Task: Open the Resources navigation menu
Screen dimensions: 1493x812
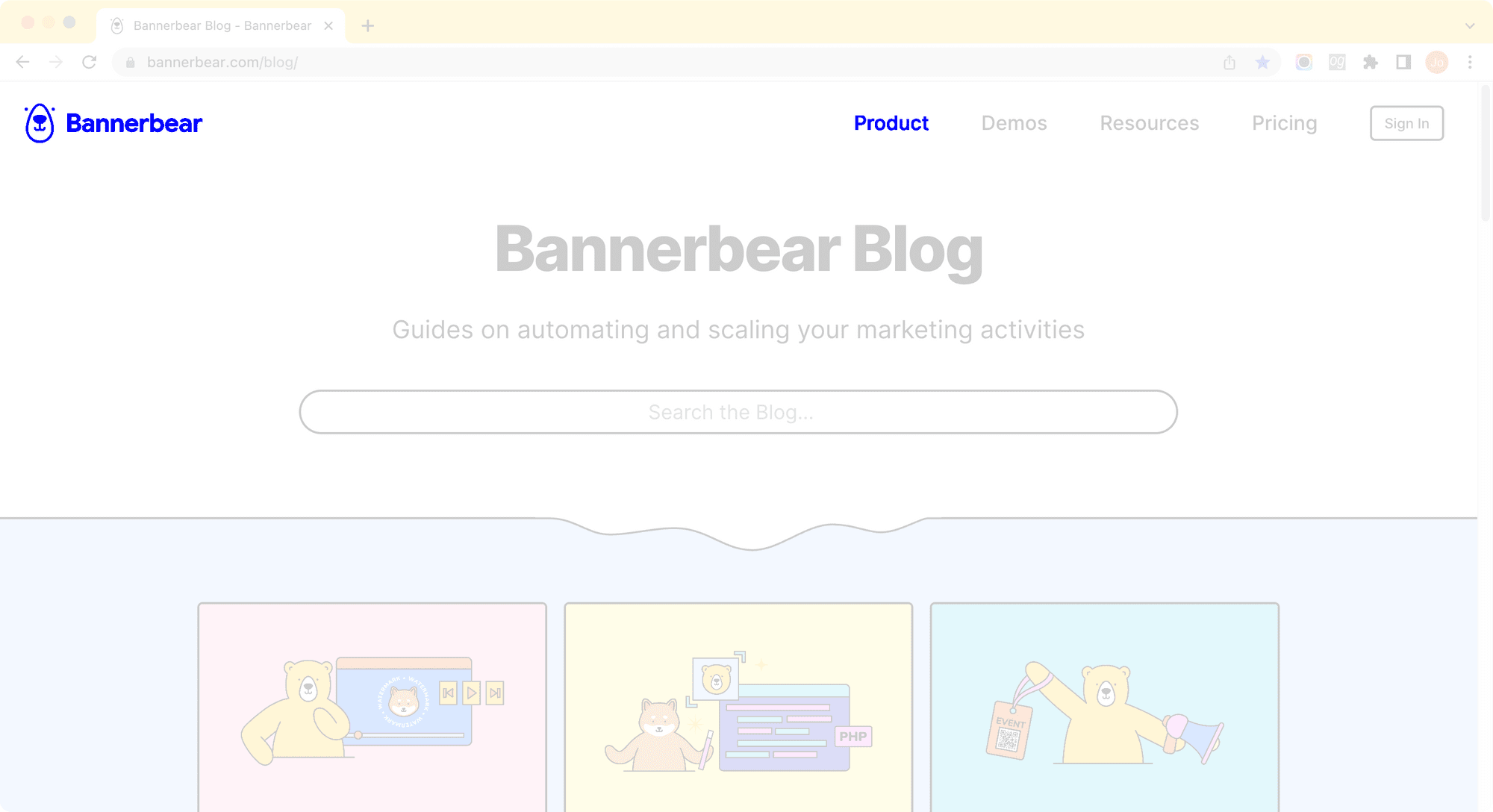Action: click(1149, 123)
